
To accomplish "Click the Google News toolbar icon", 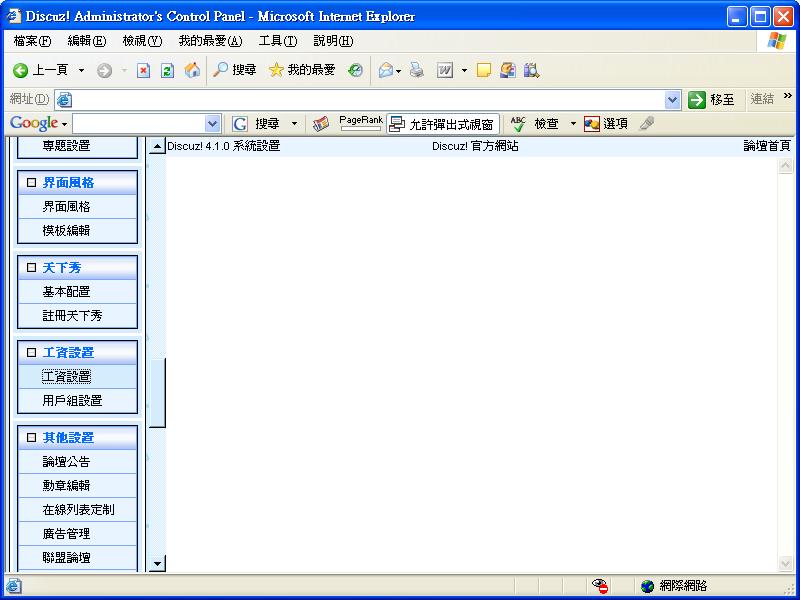I will click(x=320, y=123).
